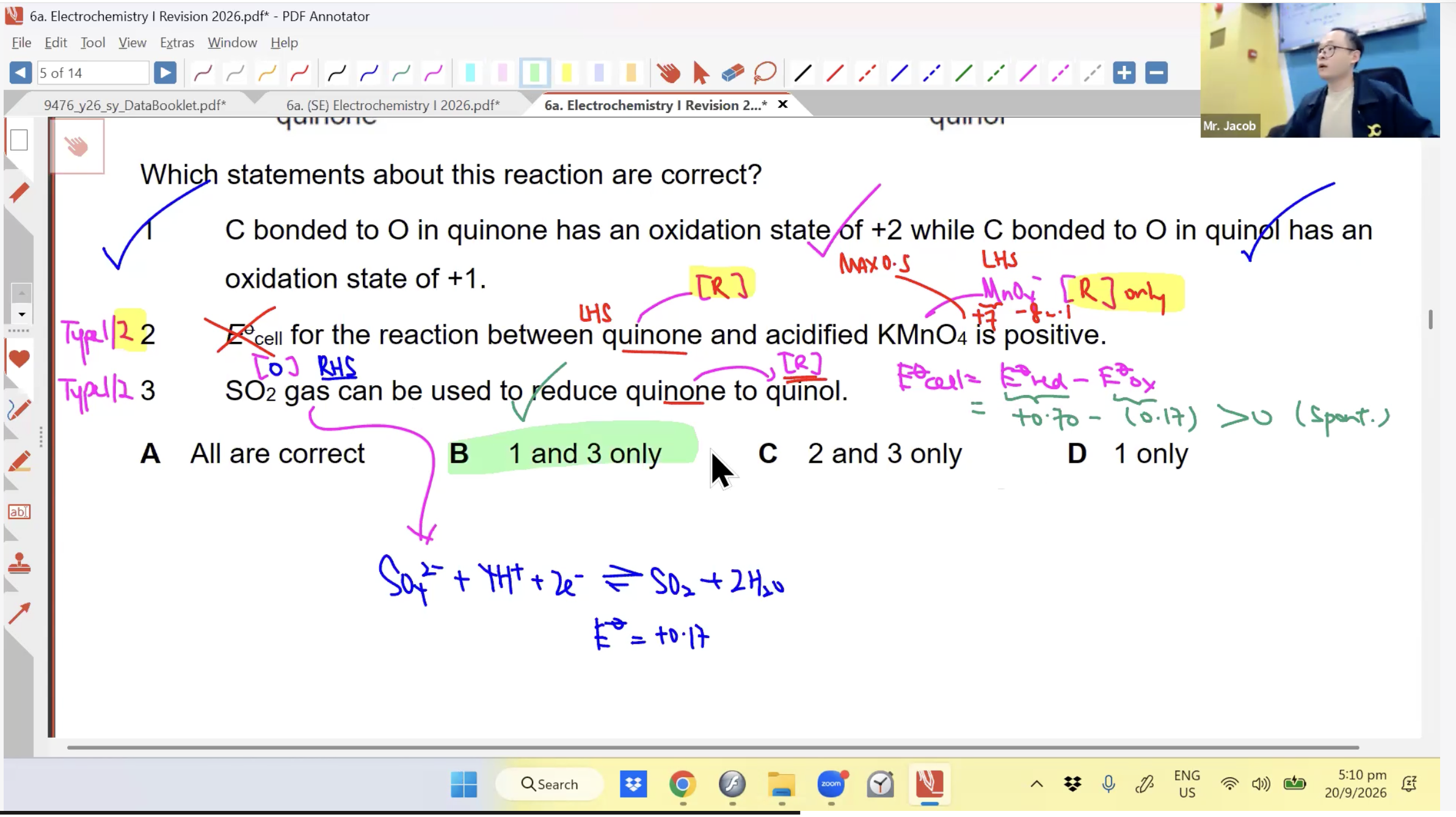Toggle the hand tool indicator on page
The height and width of the screenshot is (817, 1456).
coord(77,147)
